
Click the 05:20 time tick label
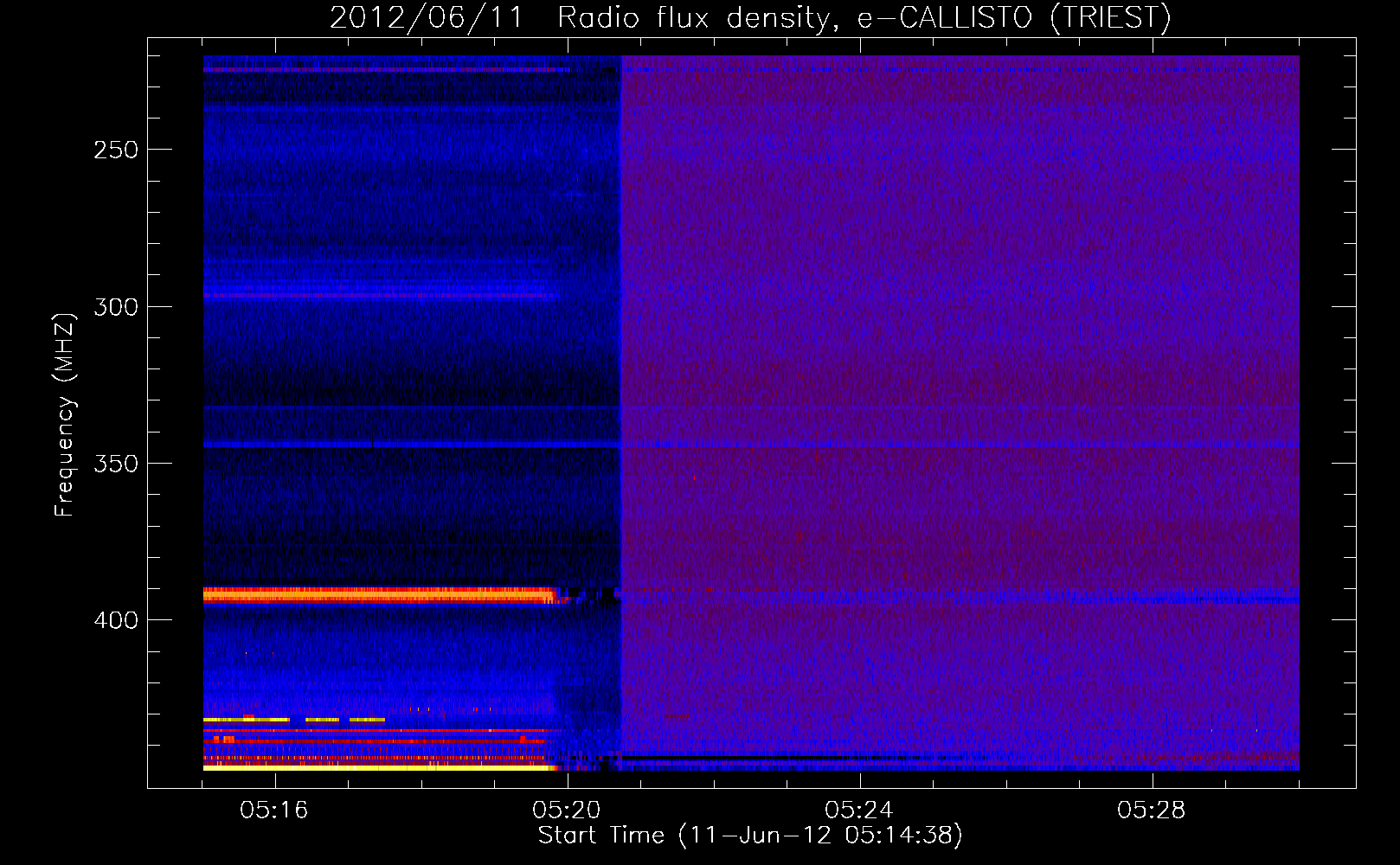click(567, 811)
